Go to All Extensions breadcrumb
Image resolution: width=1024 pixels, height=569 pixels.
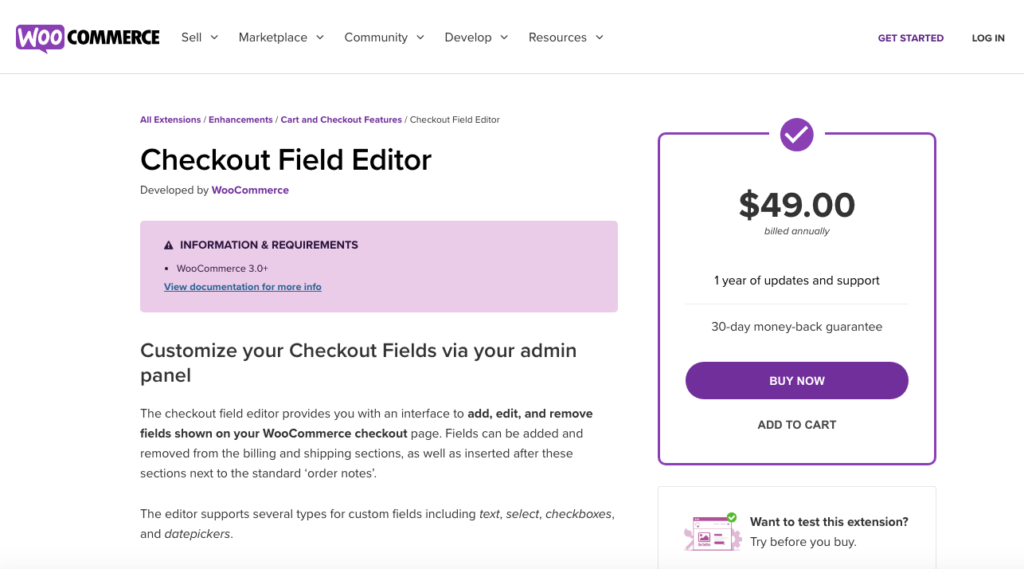[x=170, y=120]
